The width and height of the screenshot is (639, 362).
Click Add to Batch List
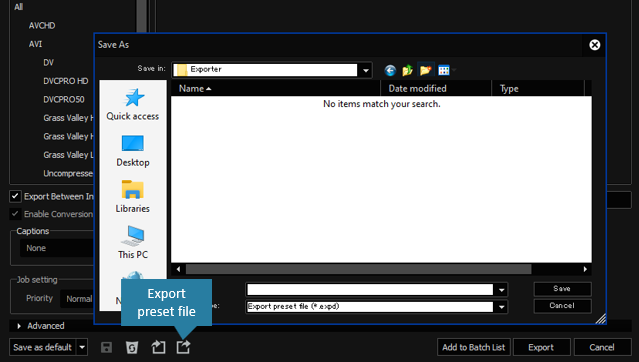pos(474,347)
